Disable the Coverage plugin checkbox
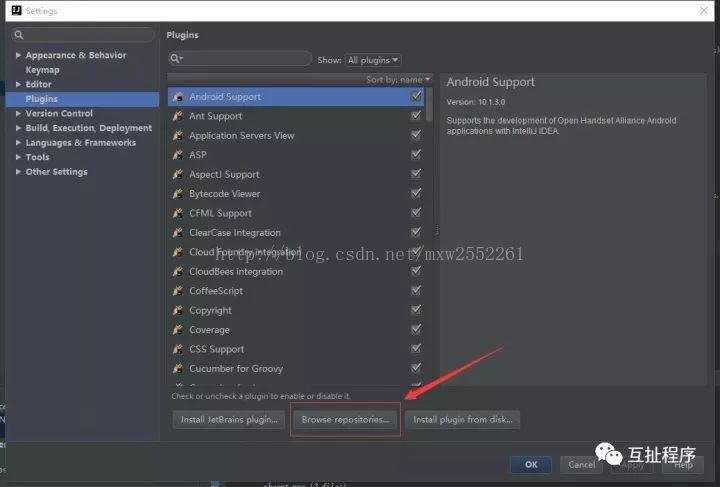Screen dimensions: 720x487 pyautogui.click(x=416, y=329)
